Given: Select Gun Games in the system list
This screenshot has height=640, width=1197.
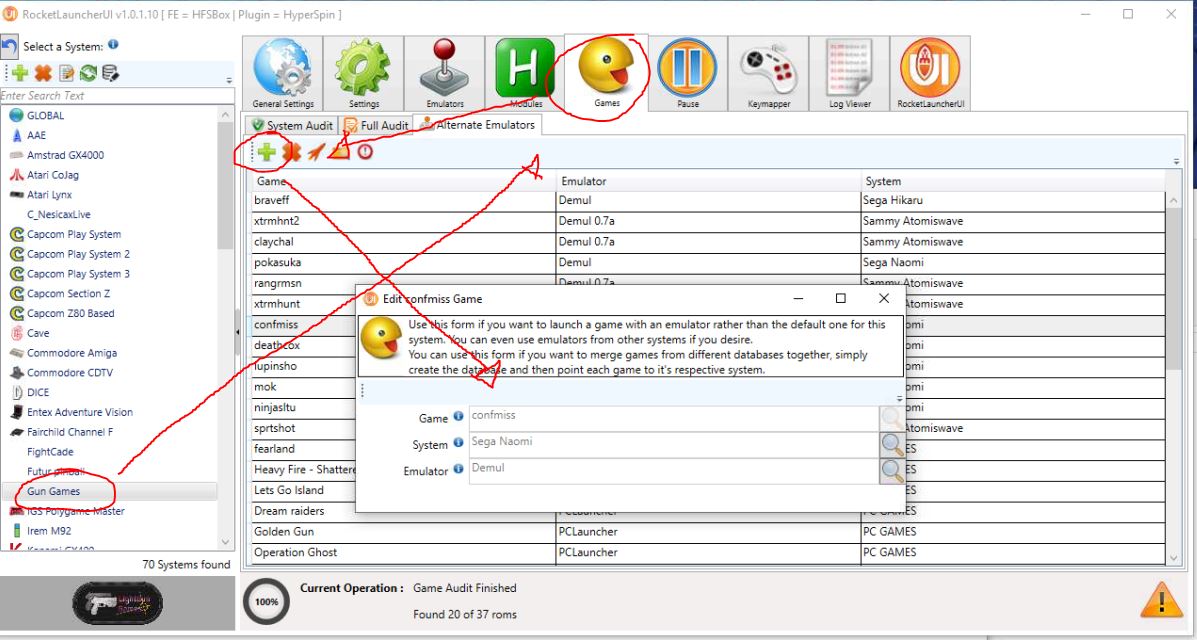Looking at the screenshot, I should (54, 491).
